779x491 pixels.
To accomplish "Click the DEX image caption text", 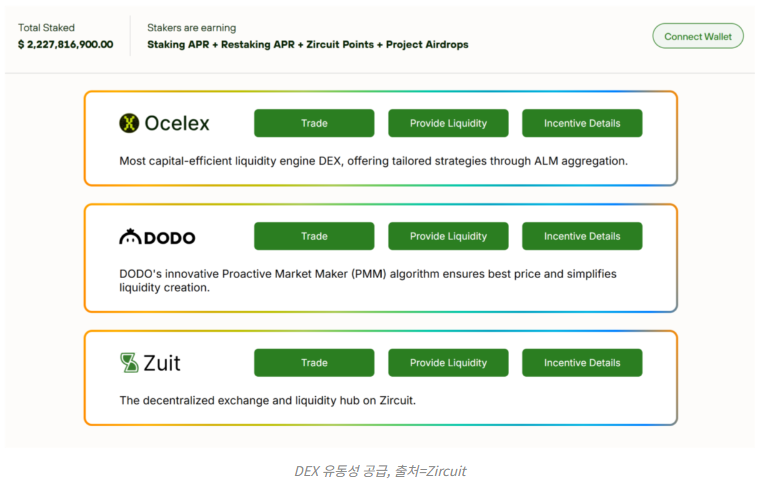I will coord(380,471).
